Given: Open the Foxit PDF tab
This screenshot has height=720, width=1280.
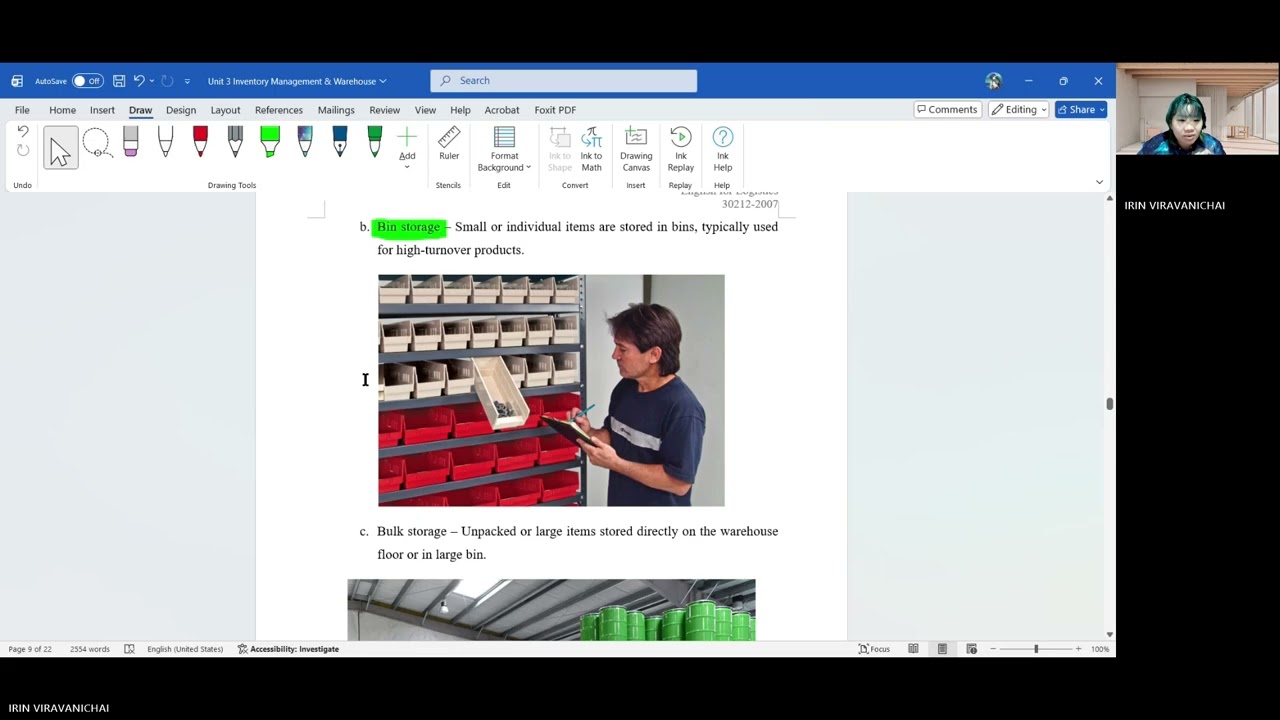Looking at the screenshot, I should coord(555,110).
